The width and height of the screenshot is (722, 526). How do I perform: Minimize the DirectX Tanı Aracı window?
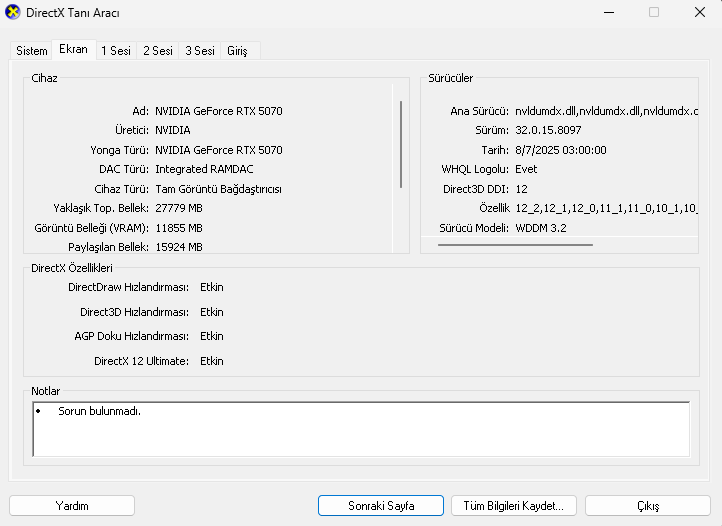(609, 12)
